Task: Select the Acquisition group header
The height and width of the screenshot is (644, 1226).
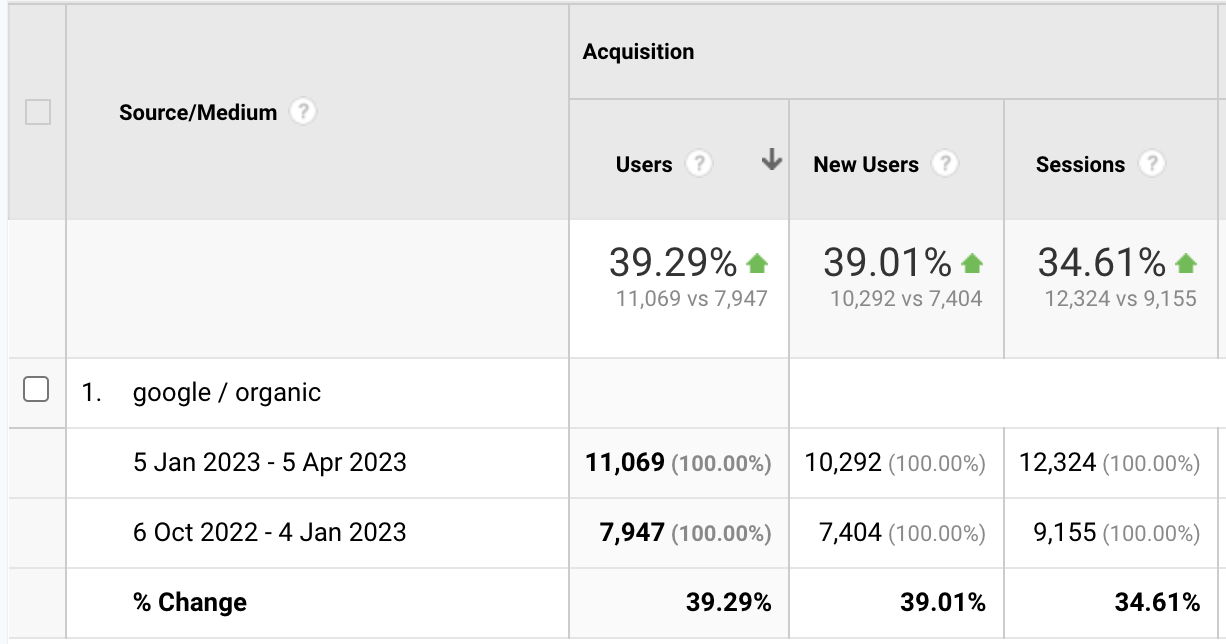Action: tap(638, 52)
